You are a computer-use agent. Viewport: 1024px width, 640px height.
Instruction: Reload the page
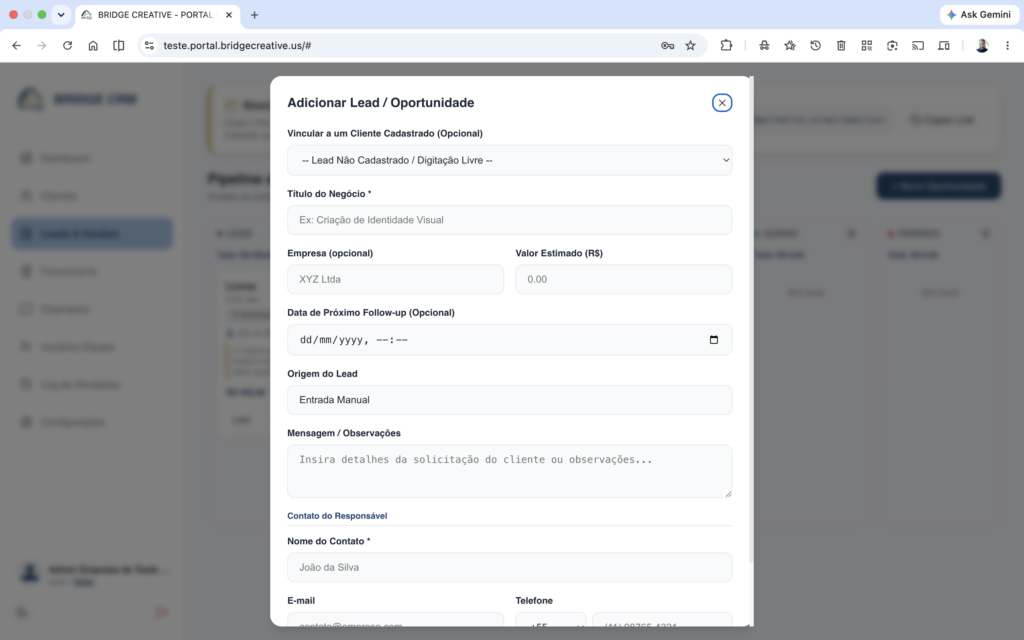click(x=67, y=46)
